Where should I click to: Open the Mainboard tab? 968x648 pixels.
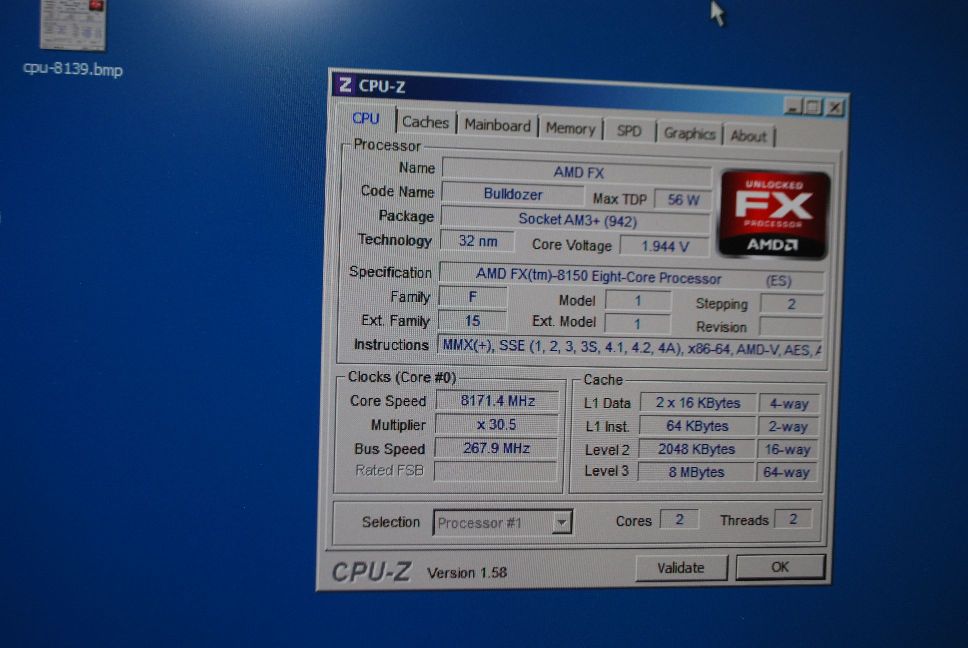(x=497, y=125)
